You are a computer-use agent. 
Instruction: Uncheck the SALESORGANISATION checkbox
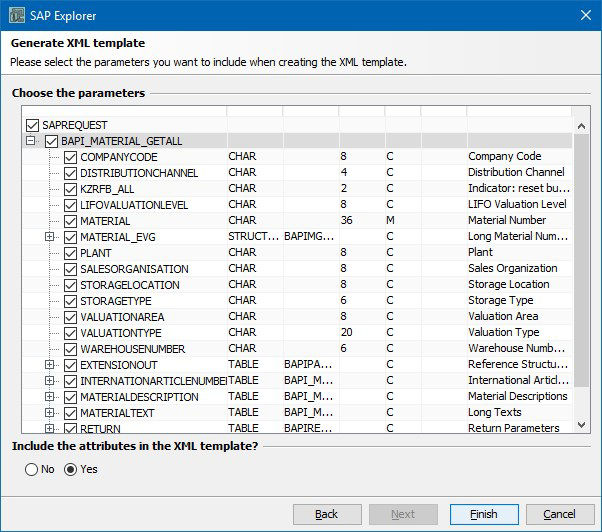coord(70,269)
